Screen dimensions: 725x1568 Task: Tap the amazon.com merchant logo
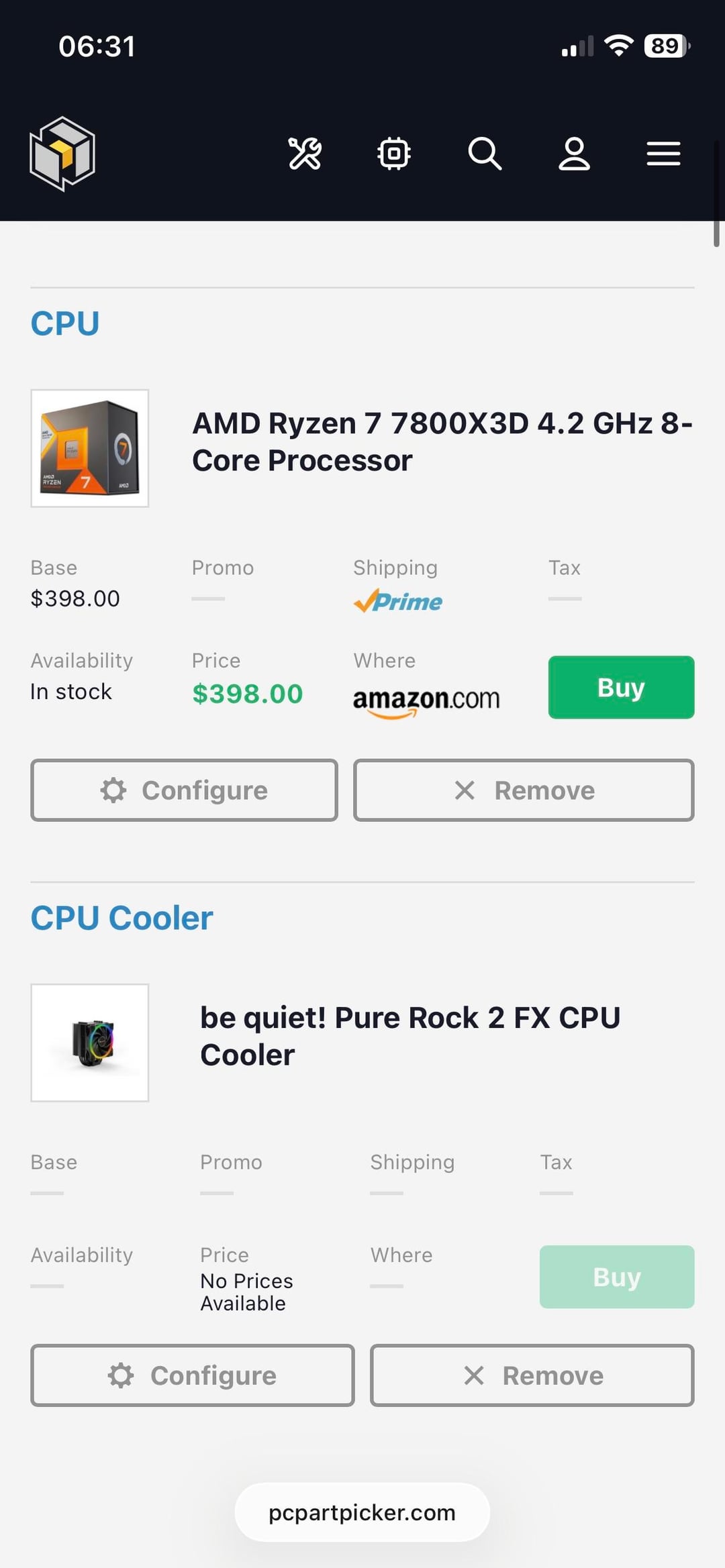(x=426, y=700)
